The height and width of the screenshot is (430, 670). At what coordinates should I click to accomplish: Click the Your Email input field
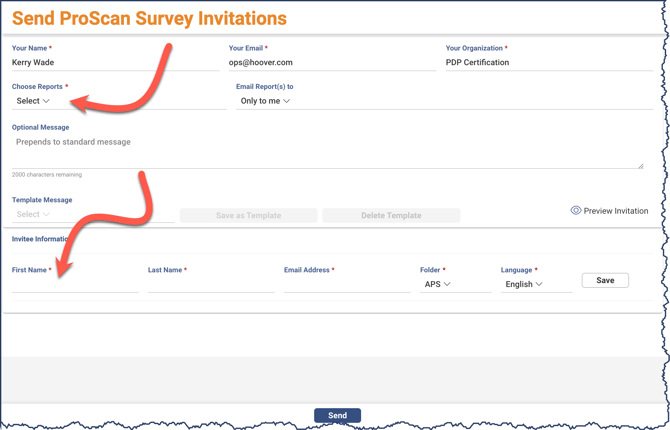click(x=332, y=62)
